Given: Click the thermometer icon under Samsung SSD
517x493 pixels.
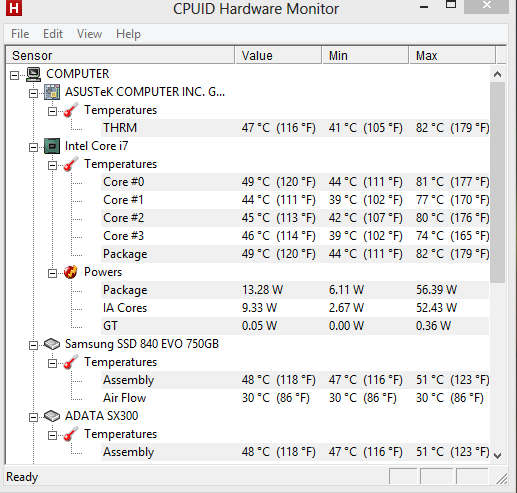Looking at the screenshot, I should (71, 362).
